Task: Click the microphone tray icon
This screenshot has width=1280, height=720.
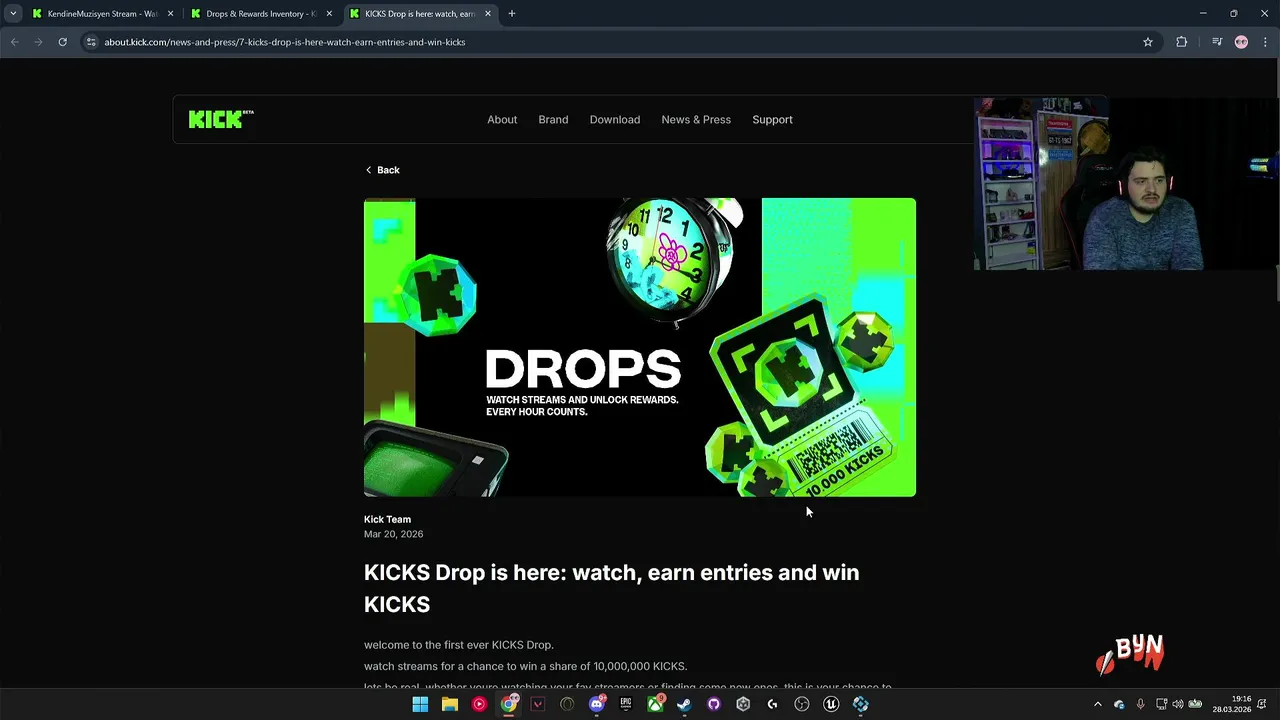Action: click(x=1140, y=704)
